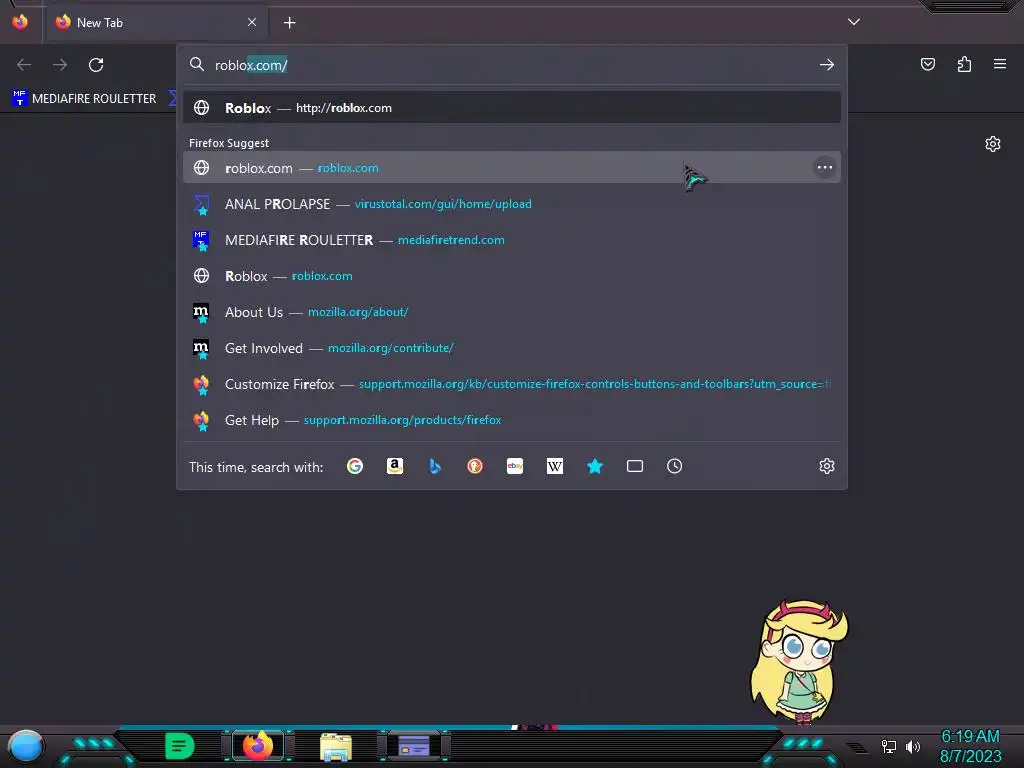The image size is (1024, 768).
Task: Select Get Help support.mozilla.org suggestion
Action: (x=512, y=420)
